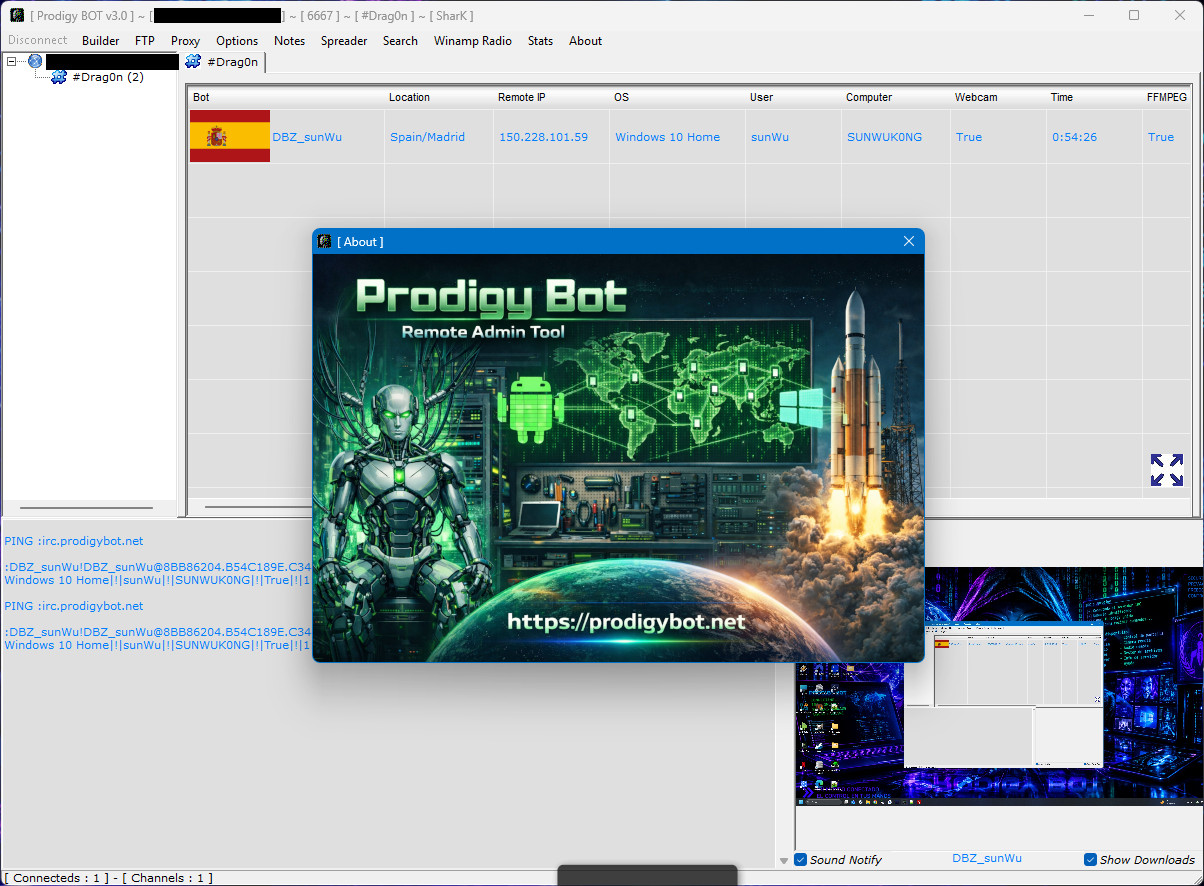Open the FTP menu
The width and height of the screenshot is (1204, 886).
[145, 41]
